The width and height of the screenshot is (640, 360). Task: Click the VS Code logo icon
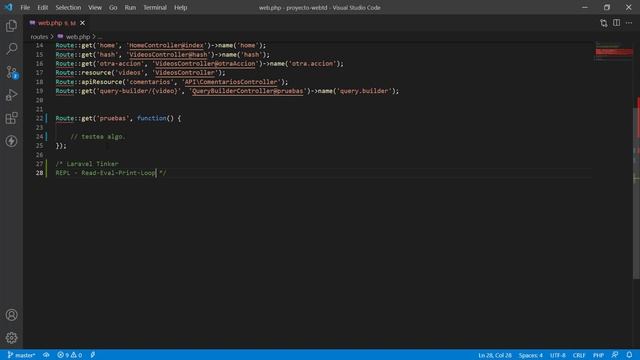8,7
